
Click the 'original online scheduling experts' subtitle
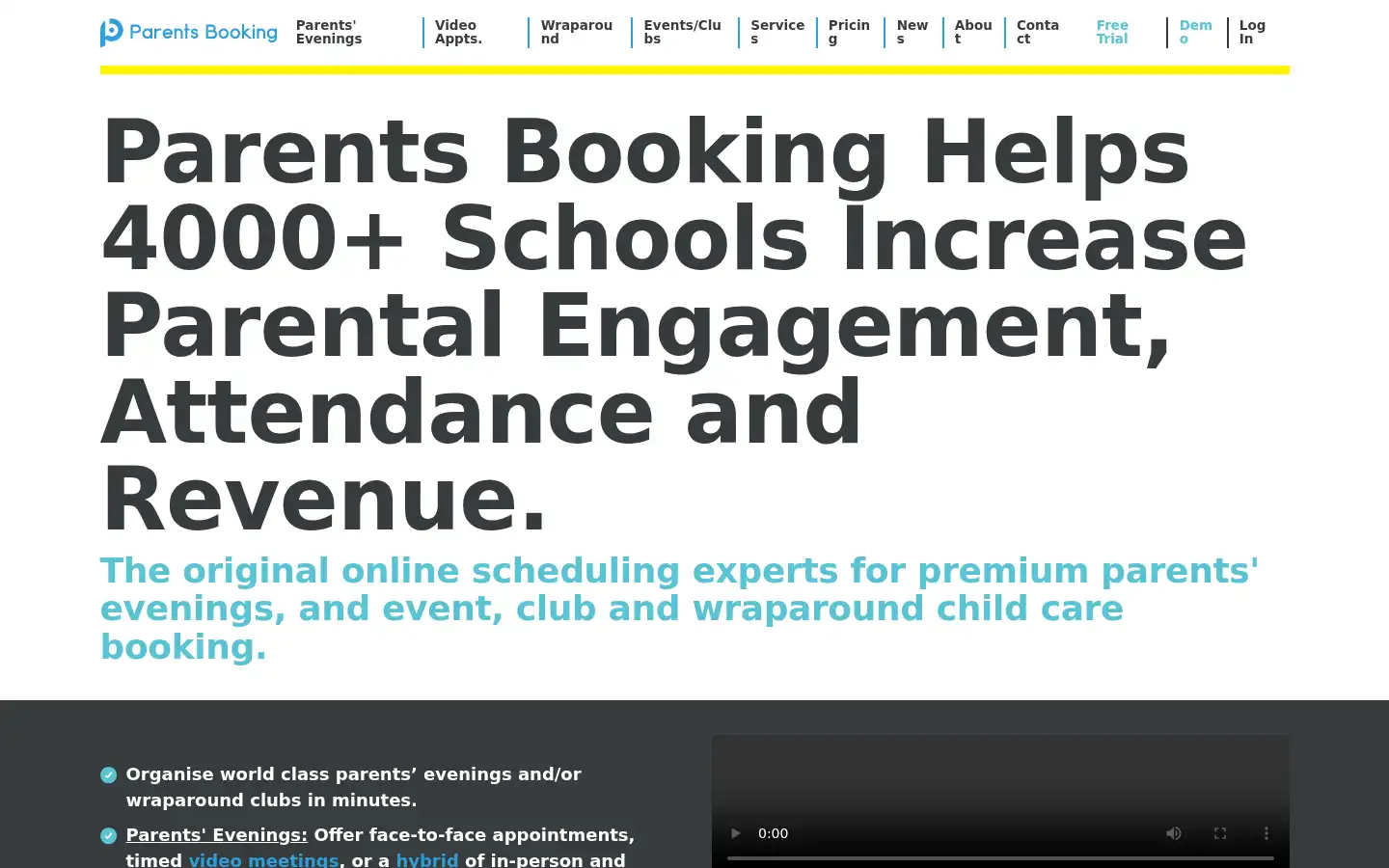(x=680, y=609)
